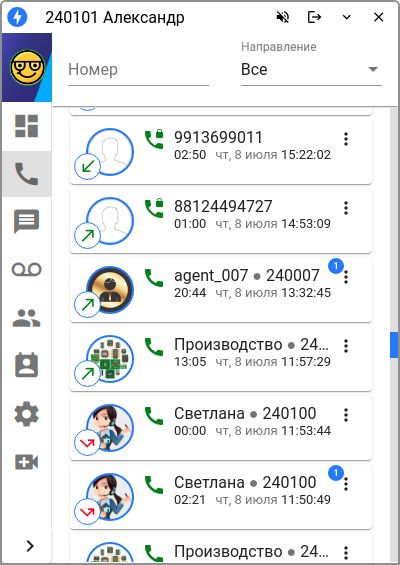
Task: Toggle the muted sound icon in header
Action: tap(283, 17)
